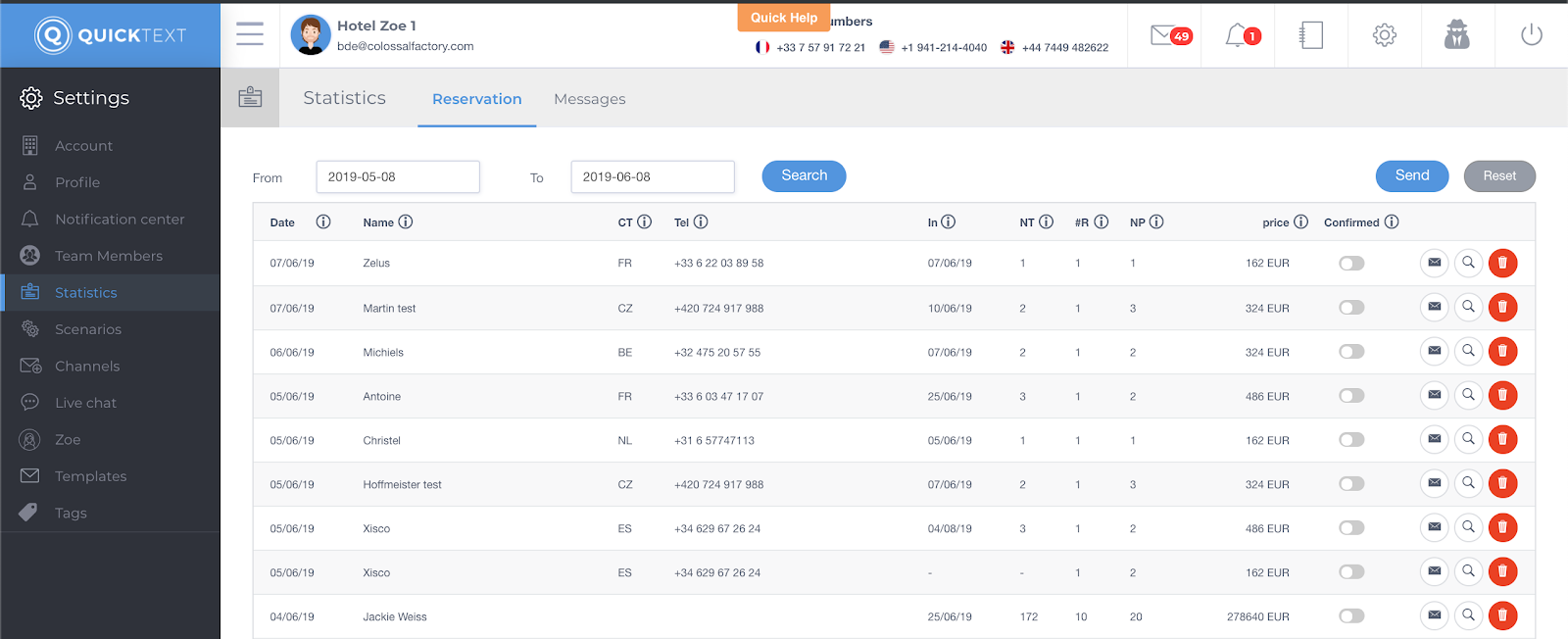Open Scenarios in the sidebar
This screenshot has height=639, width=1568.
tap(110, 329)
